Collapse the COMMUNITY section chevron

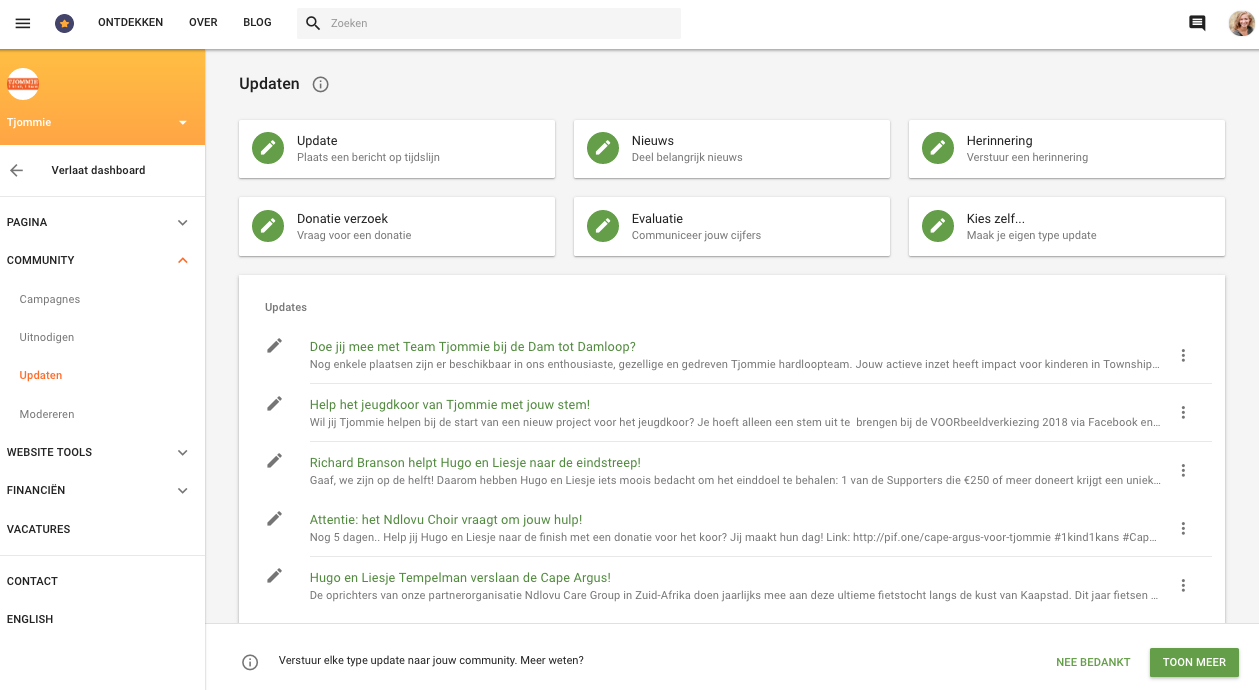182,260
